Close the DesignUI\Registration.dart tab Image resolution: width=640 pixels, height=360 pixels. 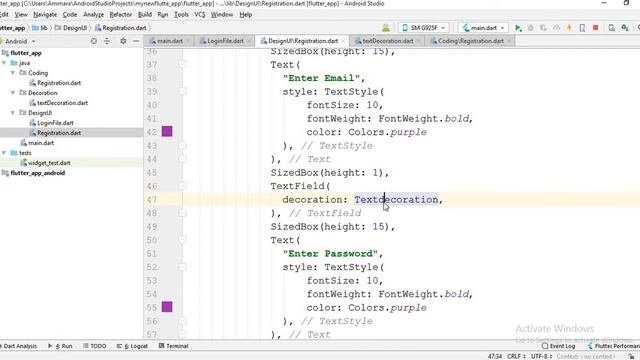tap(343, 41)
